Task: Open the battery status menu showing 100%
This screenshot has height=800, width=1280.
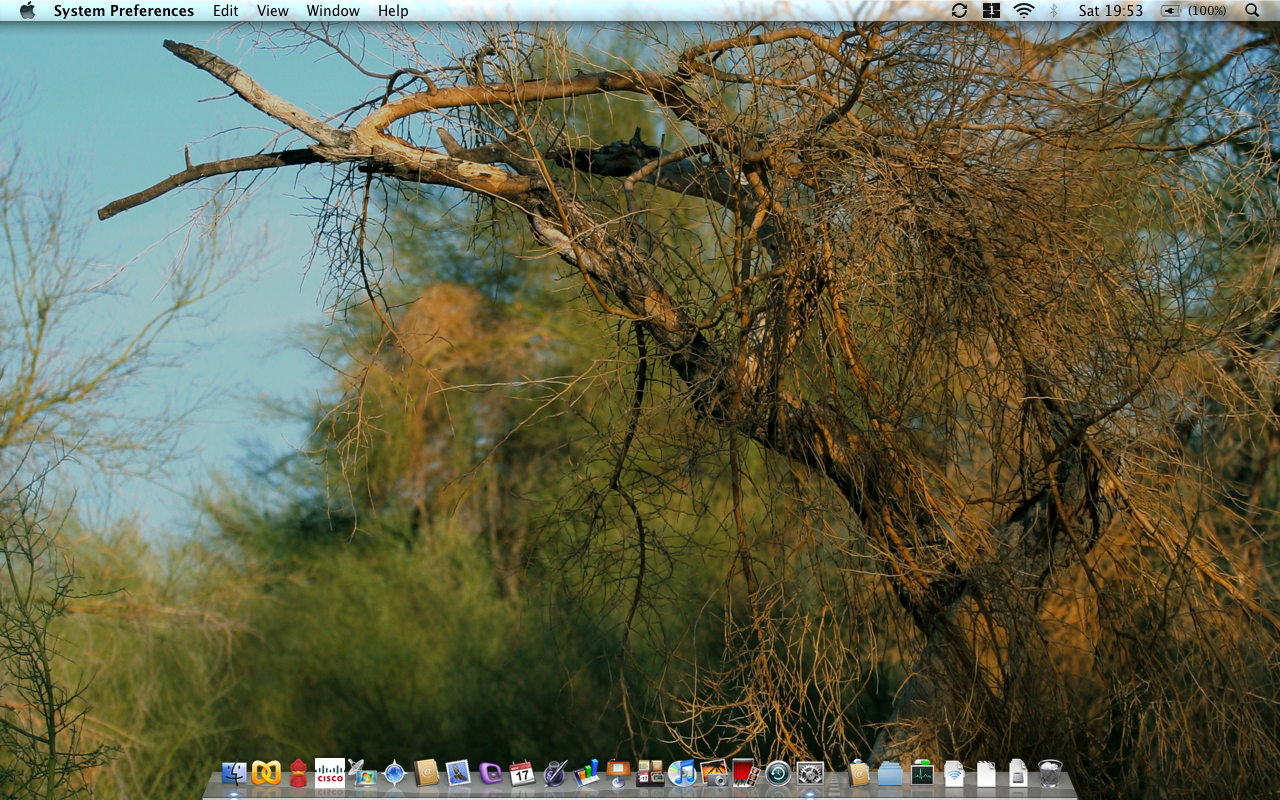Action: [1194, 11]
